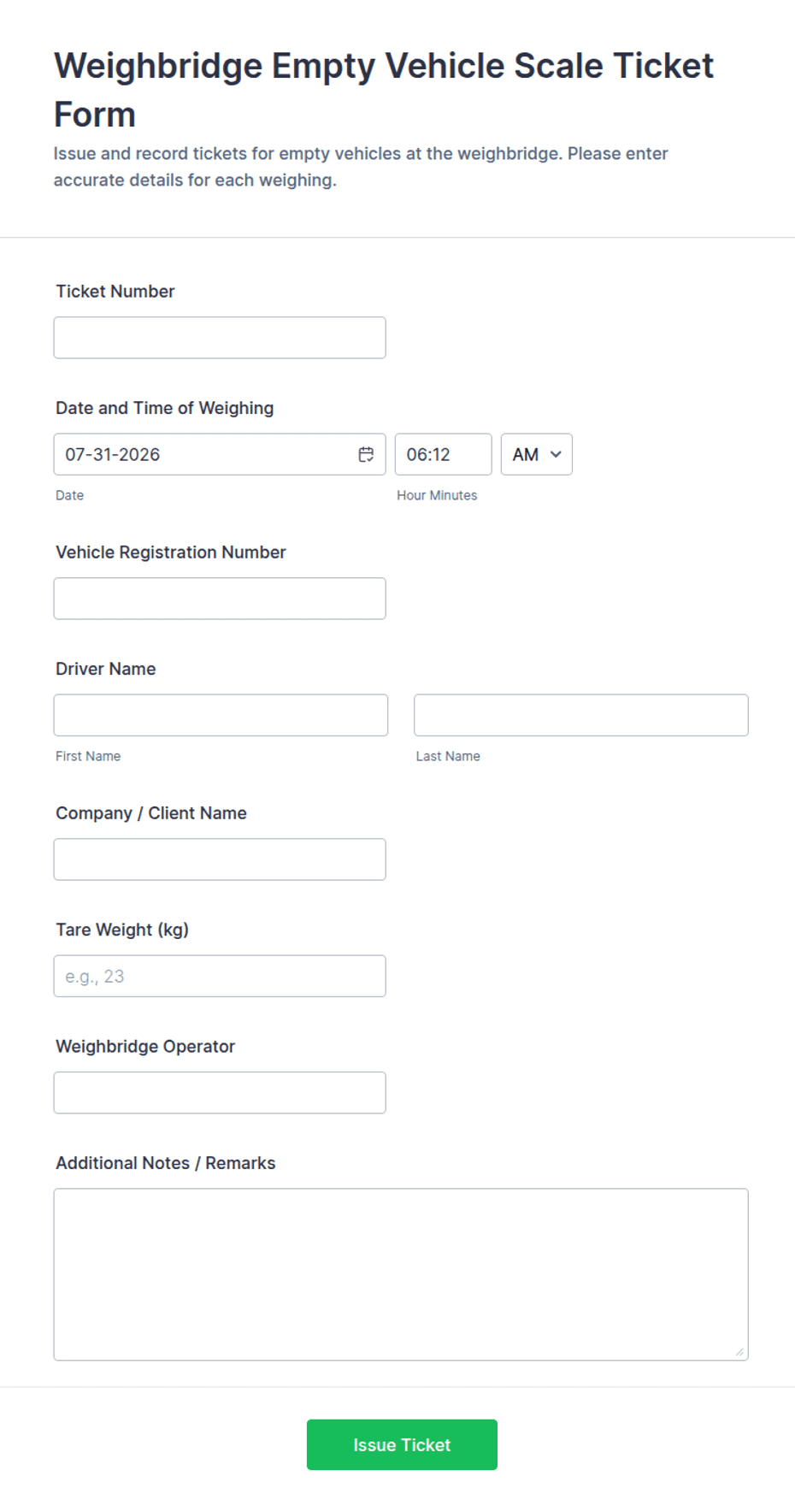Click the Company / Client Name field
Image resolution: width=795 pixels, height=1512 pixels.
220,859
